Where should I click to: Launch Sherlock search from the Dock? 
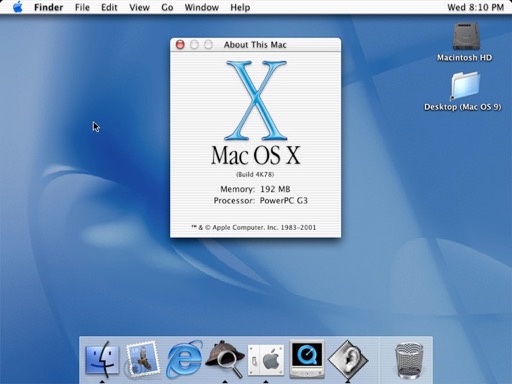pos(225,360)
